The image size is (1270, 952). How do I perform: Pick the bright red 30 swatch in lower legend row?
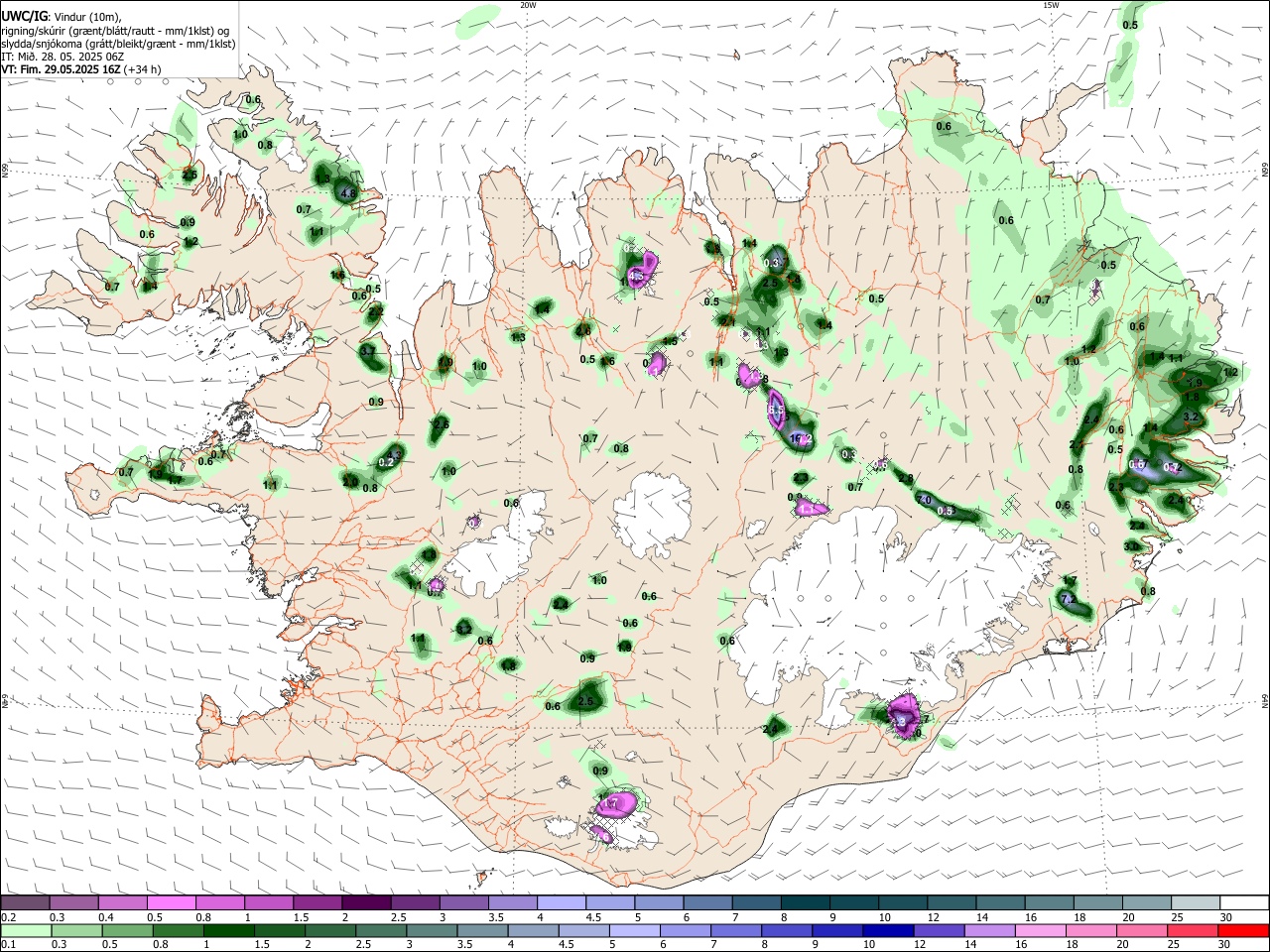click(x=1243, y=930)
